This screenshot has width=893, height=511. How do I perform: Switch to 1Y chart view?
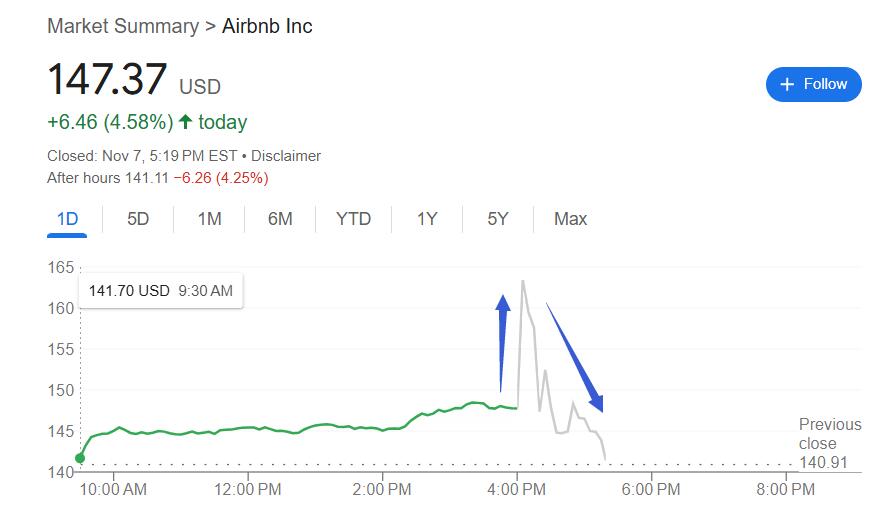[427, 219]
